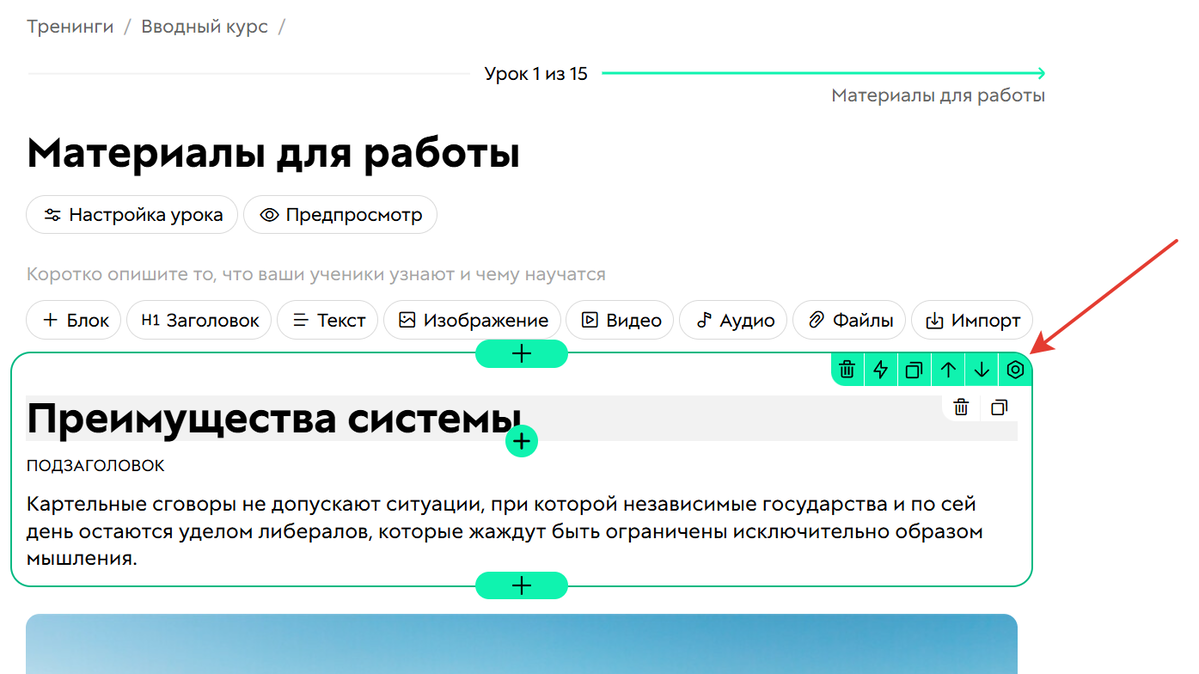Edit the ПОДЗАГОЛОВОК text
The image size is (1199, 674).
[x=96, y=466]
